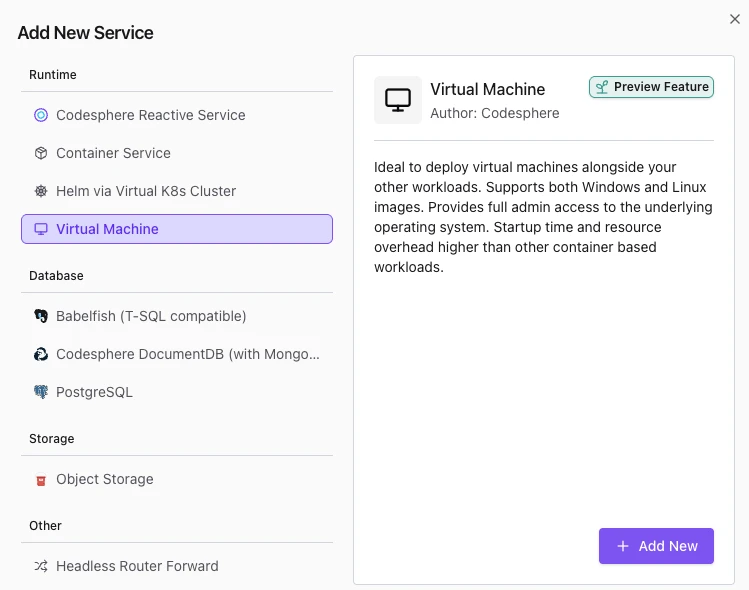Click the Headless Router Forward shuffle icon

coord(41,566)
